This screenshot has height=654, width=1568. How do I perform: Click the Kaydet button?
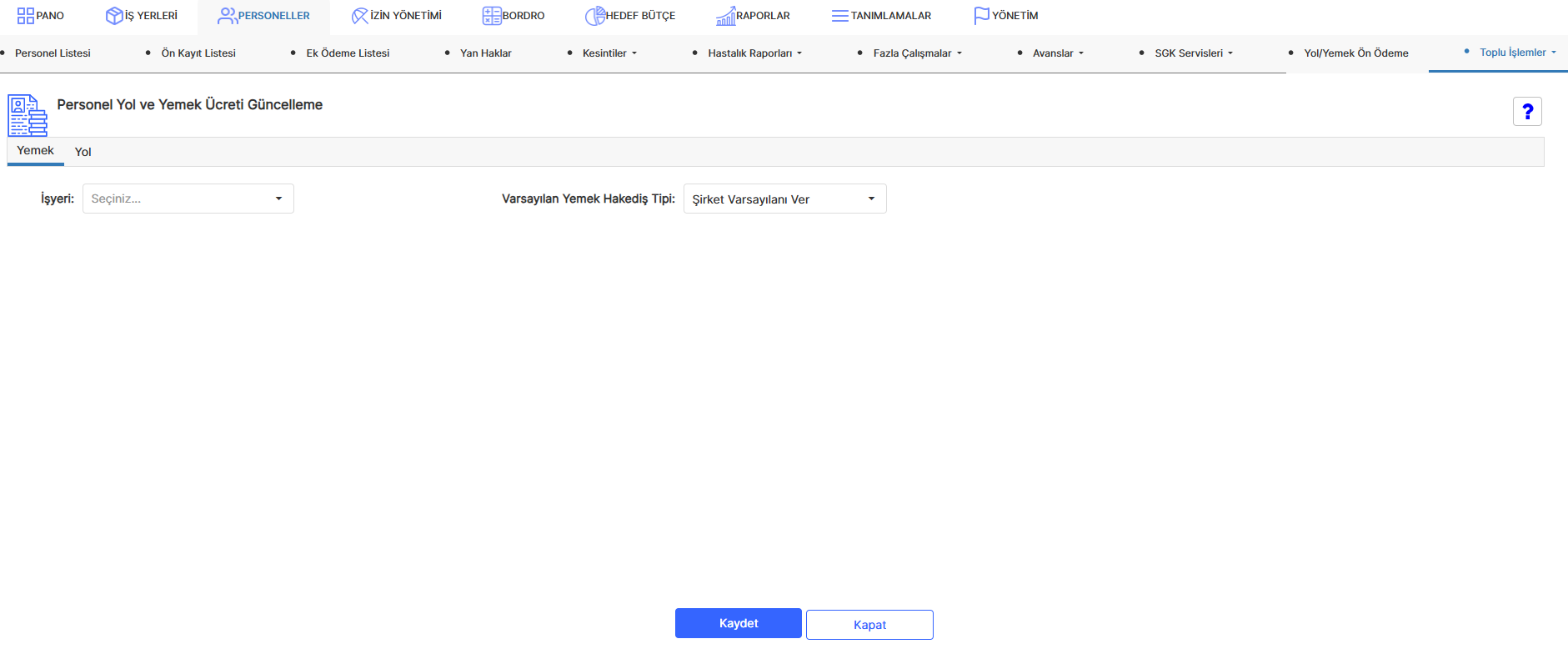pos(739,623)
